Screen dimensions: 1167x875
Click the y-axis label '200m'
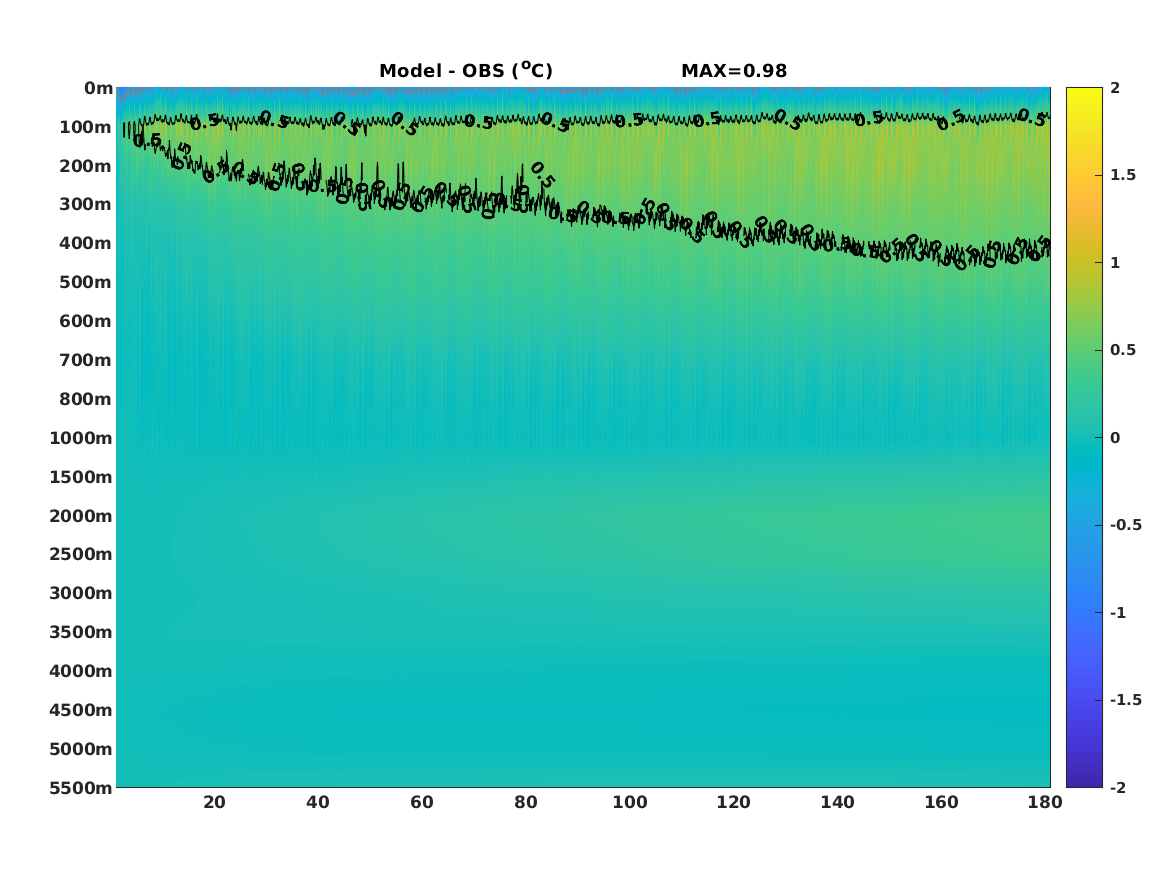85,166
